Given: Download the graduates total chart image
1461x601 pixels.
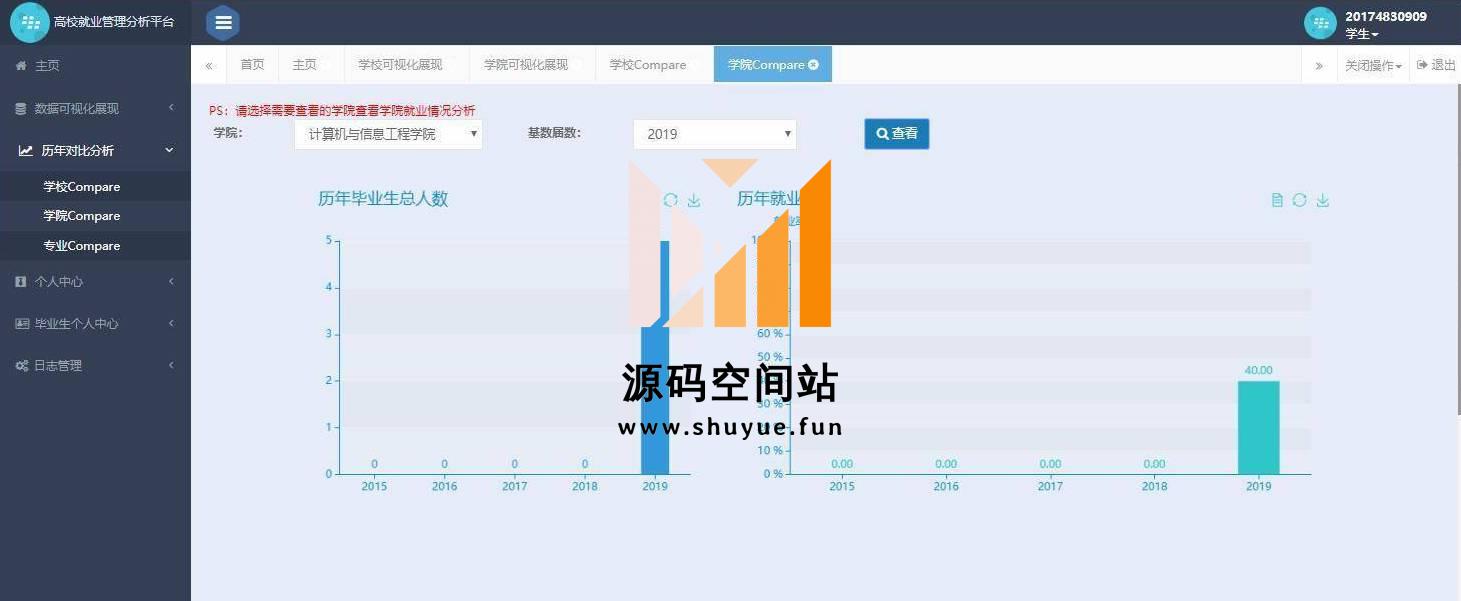Looking at the screenshot, I should click(694, 200).
